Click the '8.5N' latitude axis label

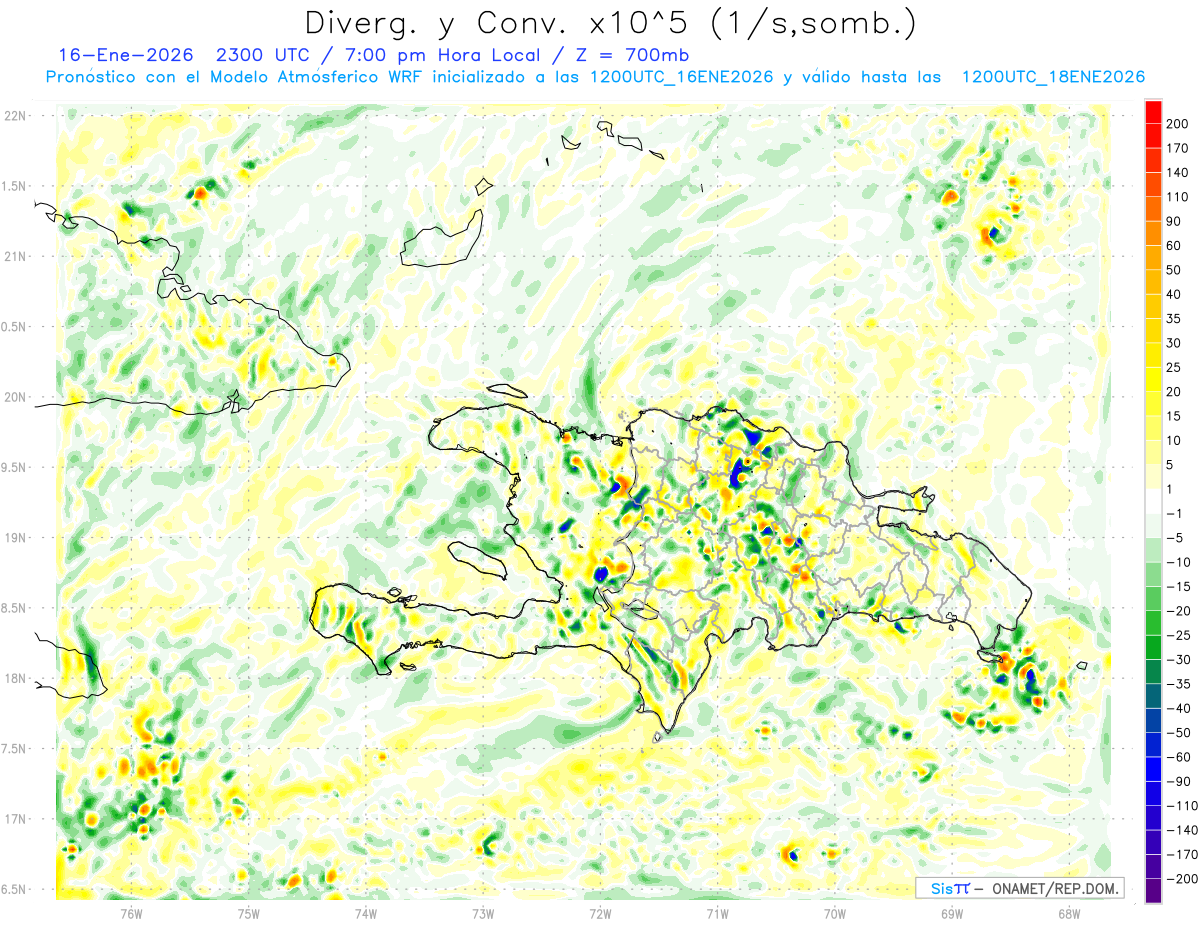click(15, 608)
